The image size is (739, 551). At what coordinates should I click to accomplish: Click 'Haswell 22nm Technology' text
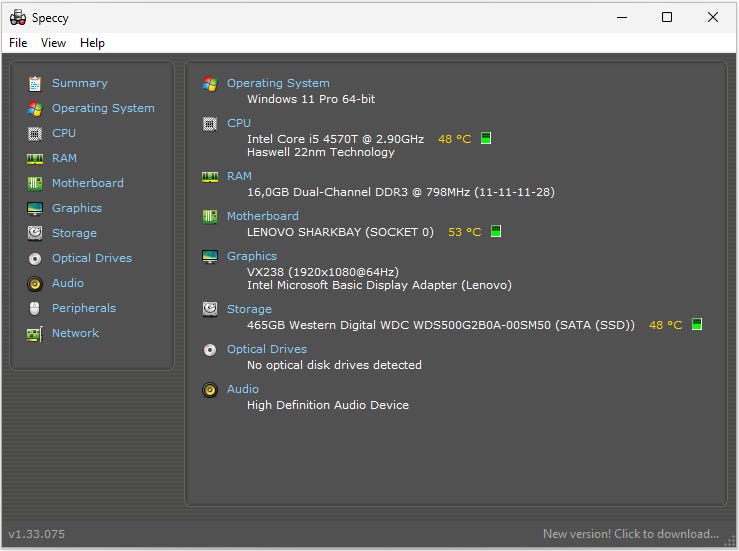(x=320, y=152)
